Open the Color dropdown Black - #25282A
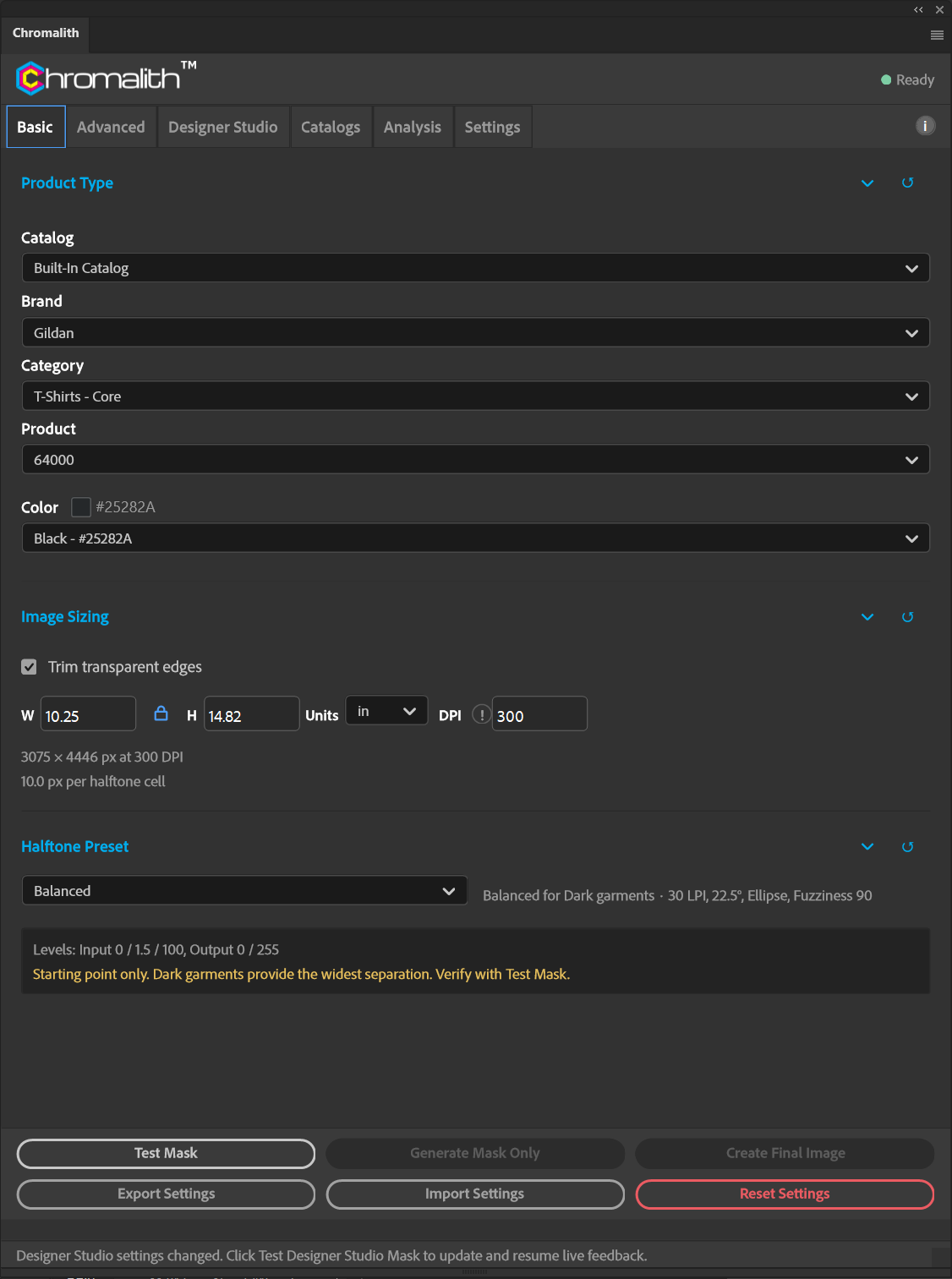 pyautogui.click(x=475, y=538)
